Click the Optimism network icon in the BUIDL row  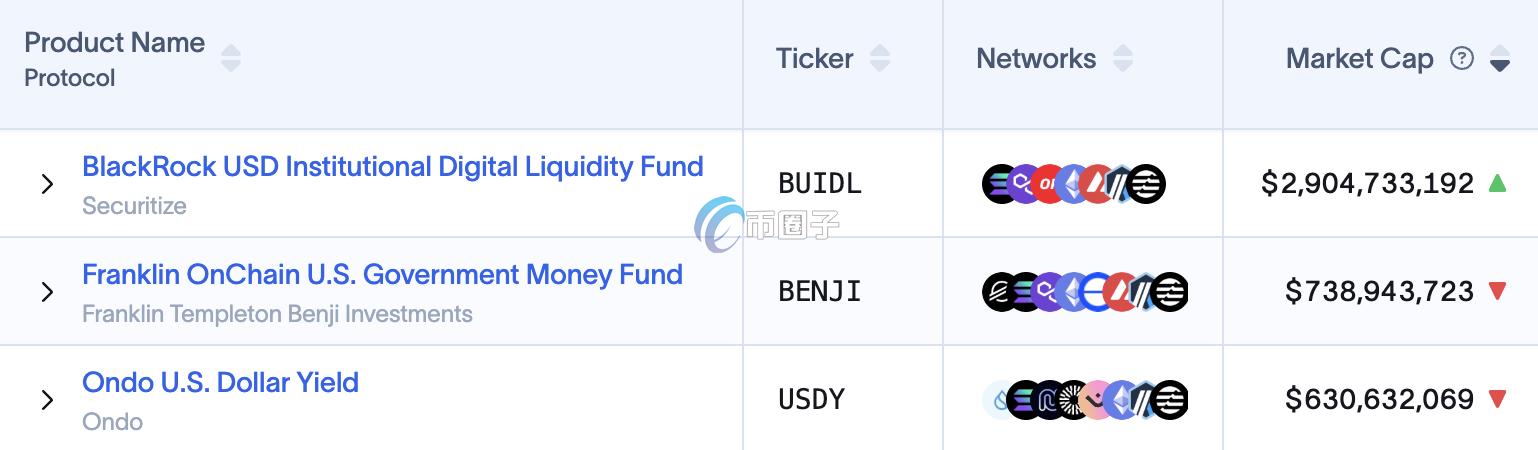(1048, 184)
